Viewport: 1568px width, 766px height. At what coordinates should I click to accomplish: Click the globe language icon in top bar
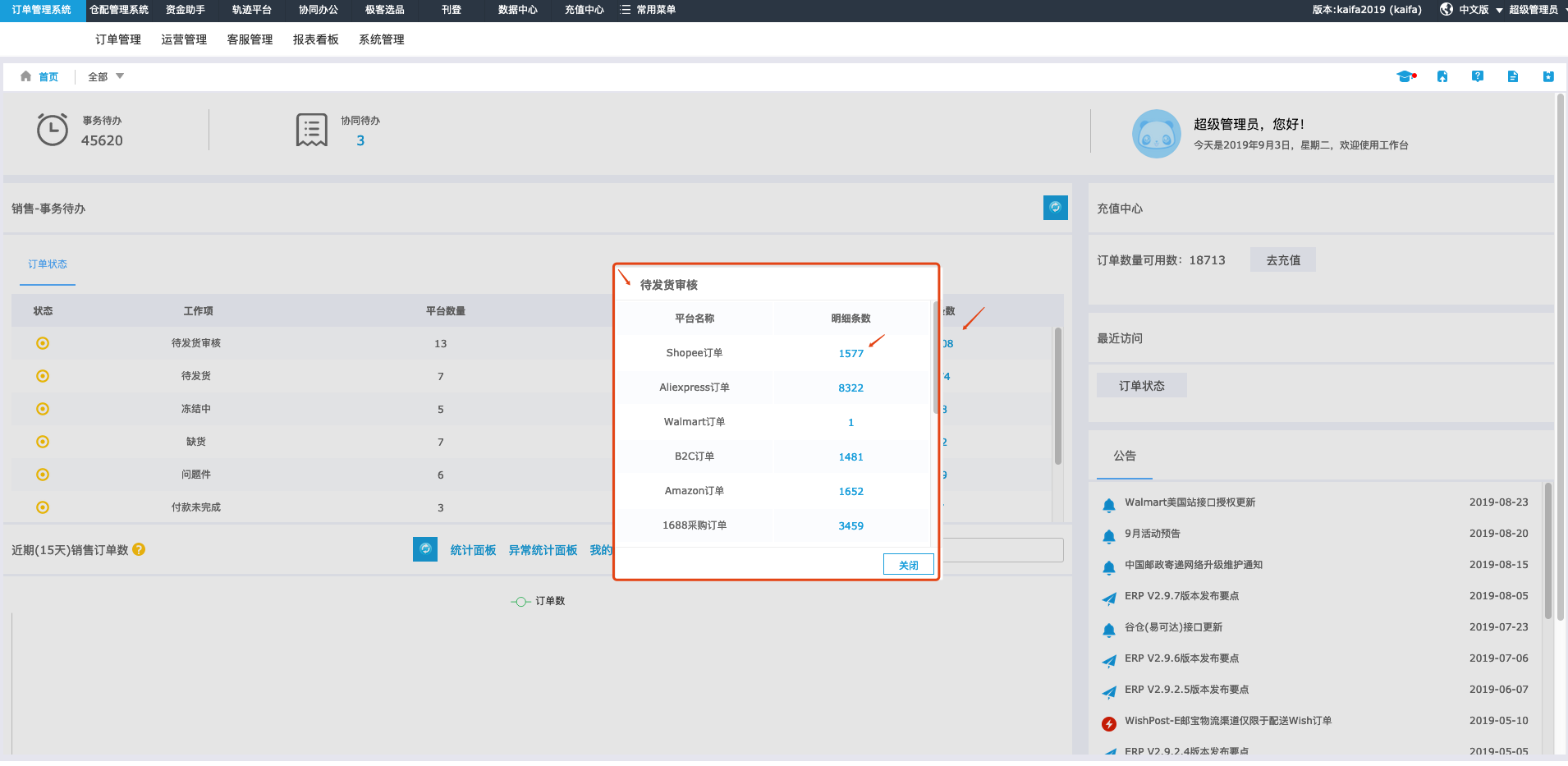(x=1446, y=10)
